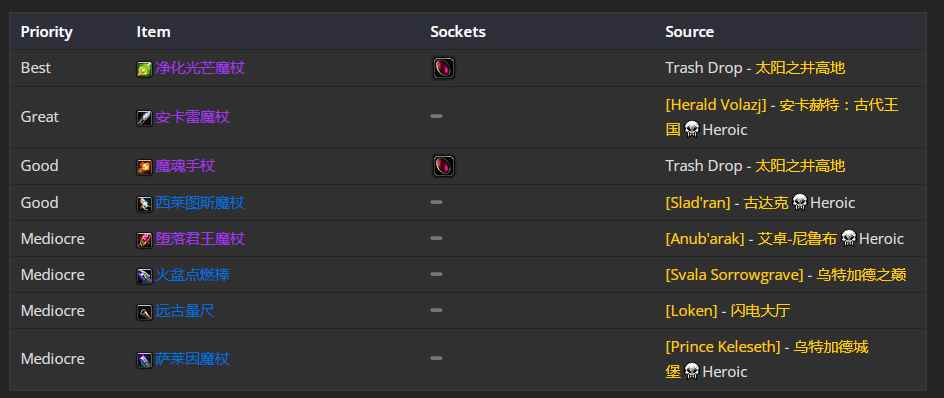This screenshot has height=398, width=944.
Task: Open the [Herald Volazj] boss link
Action: [716, 105]
